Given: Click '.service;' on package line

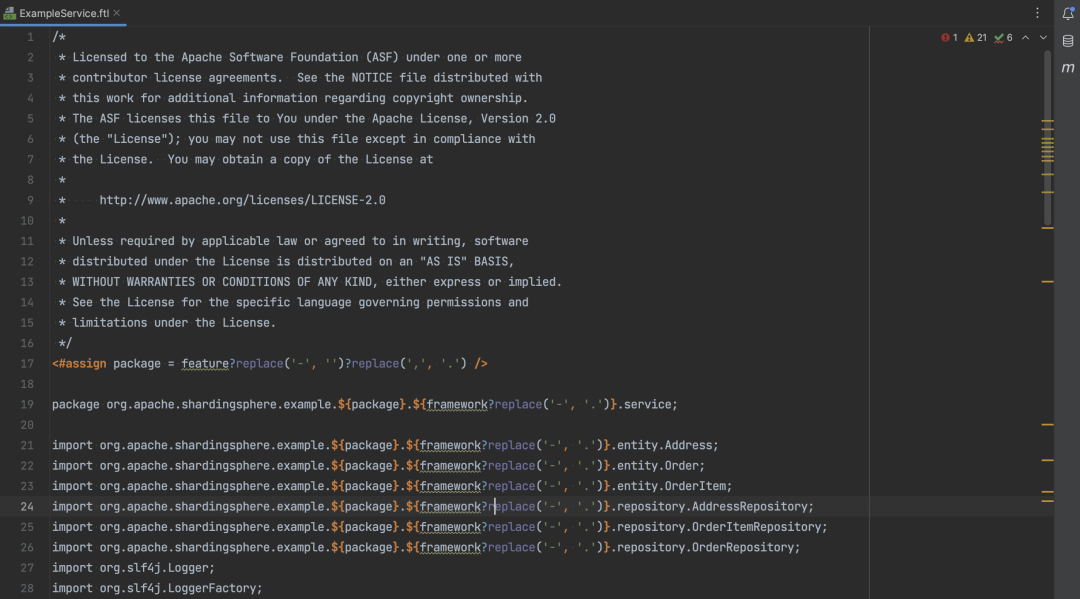Looking at the screenshot, I should pyautogui.click(x=647, y=405).
